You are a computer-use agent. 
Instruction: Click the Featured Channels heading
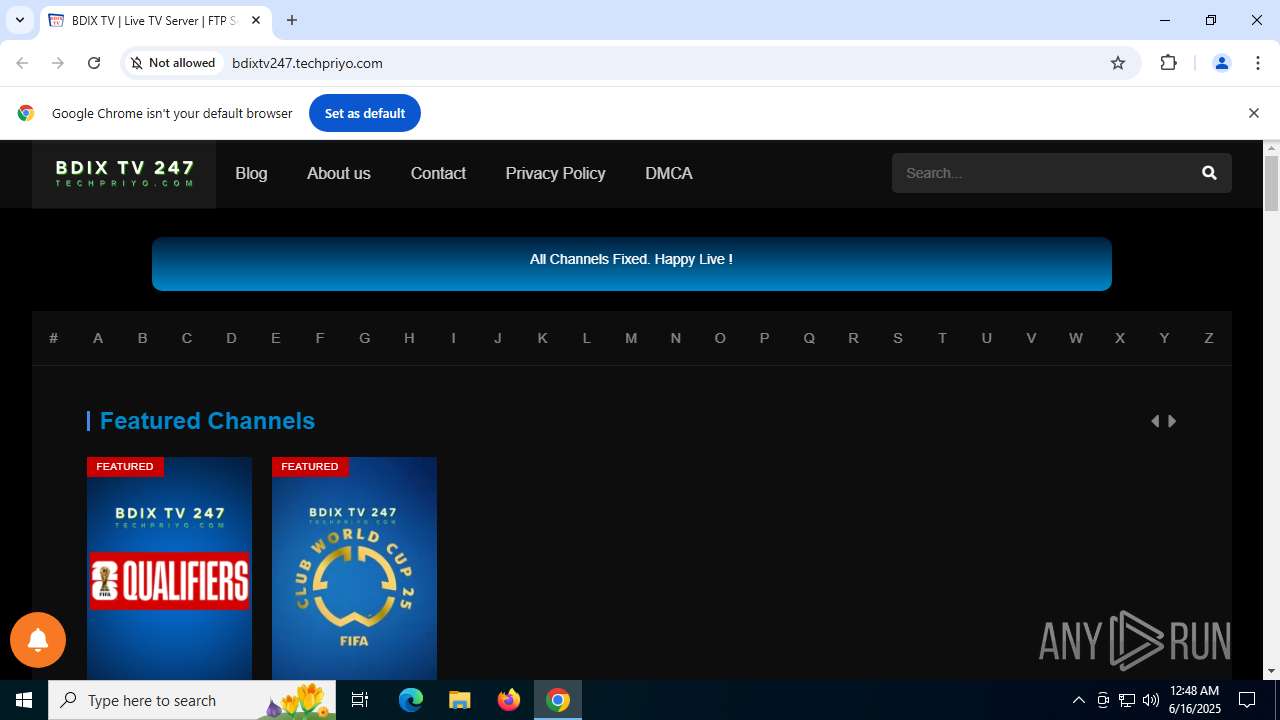[x=207, y=421]
